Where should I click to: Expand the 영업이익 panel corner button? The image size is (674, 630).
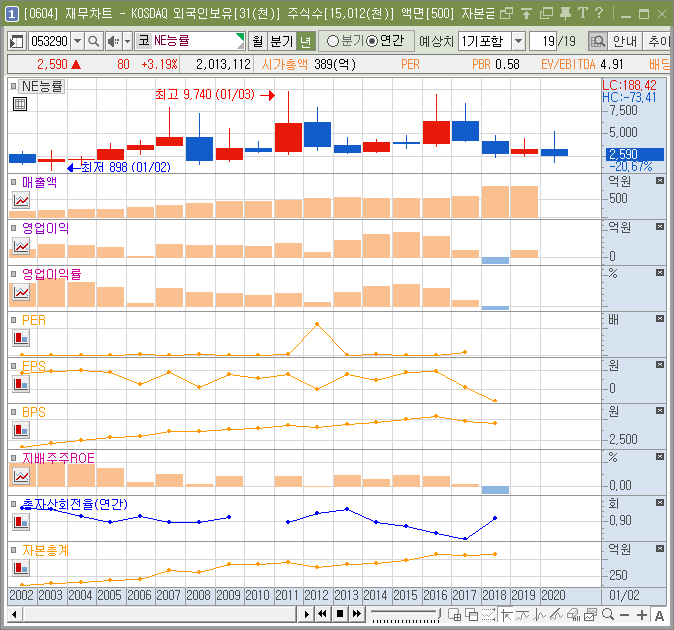click(x=660, y=226)
